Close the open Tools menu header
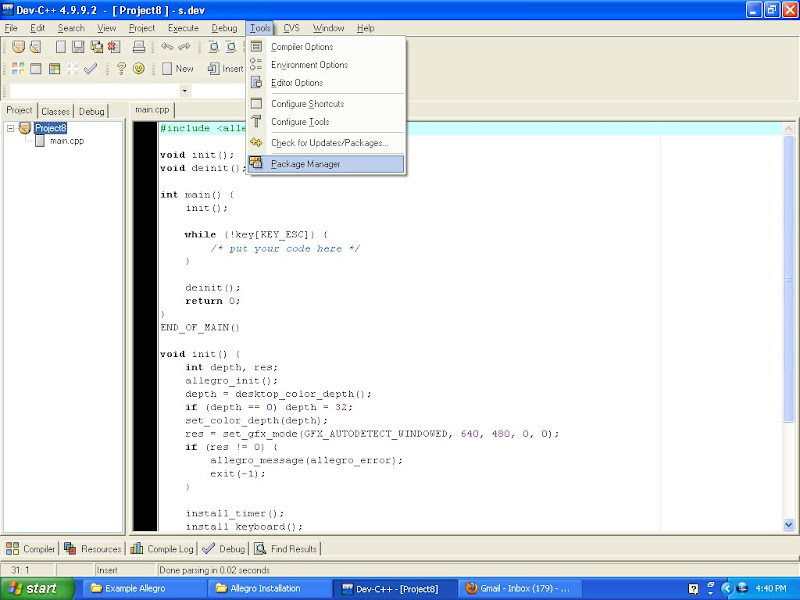The width and height of the screenshot is (800, 600). [260, 28]
